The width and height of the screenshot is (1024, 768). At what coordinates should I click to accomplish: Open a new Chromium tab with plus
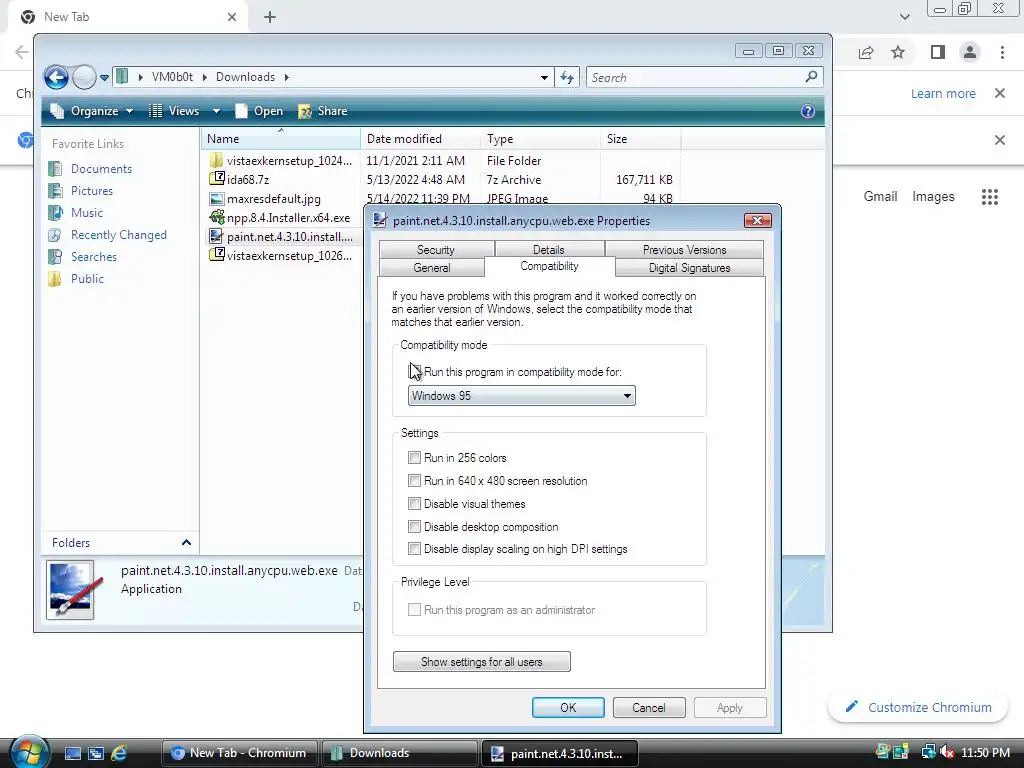pyautogui.click(x=270, y=17)
